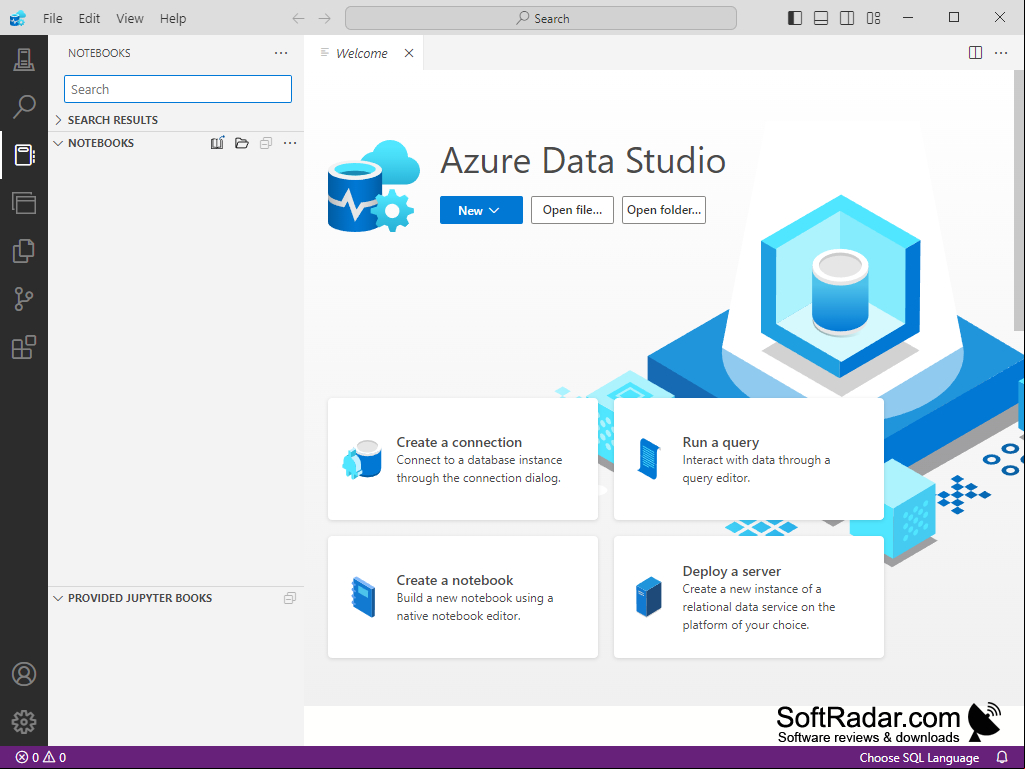Click the New Jupyter Book icon
Image resolution: width=1025 pixels, height=769 pixels.
coord(217,143)
